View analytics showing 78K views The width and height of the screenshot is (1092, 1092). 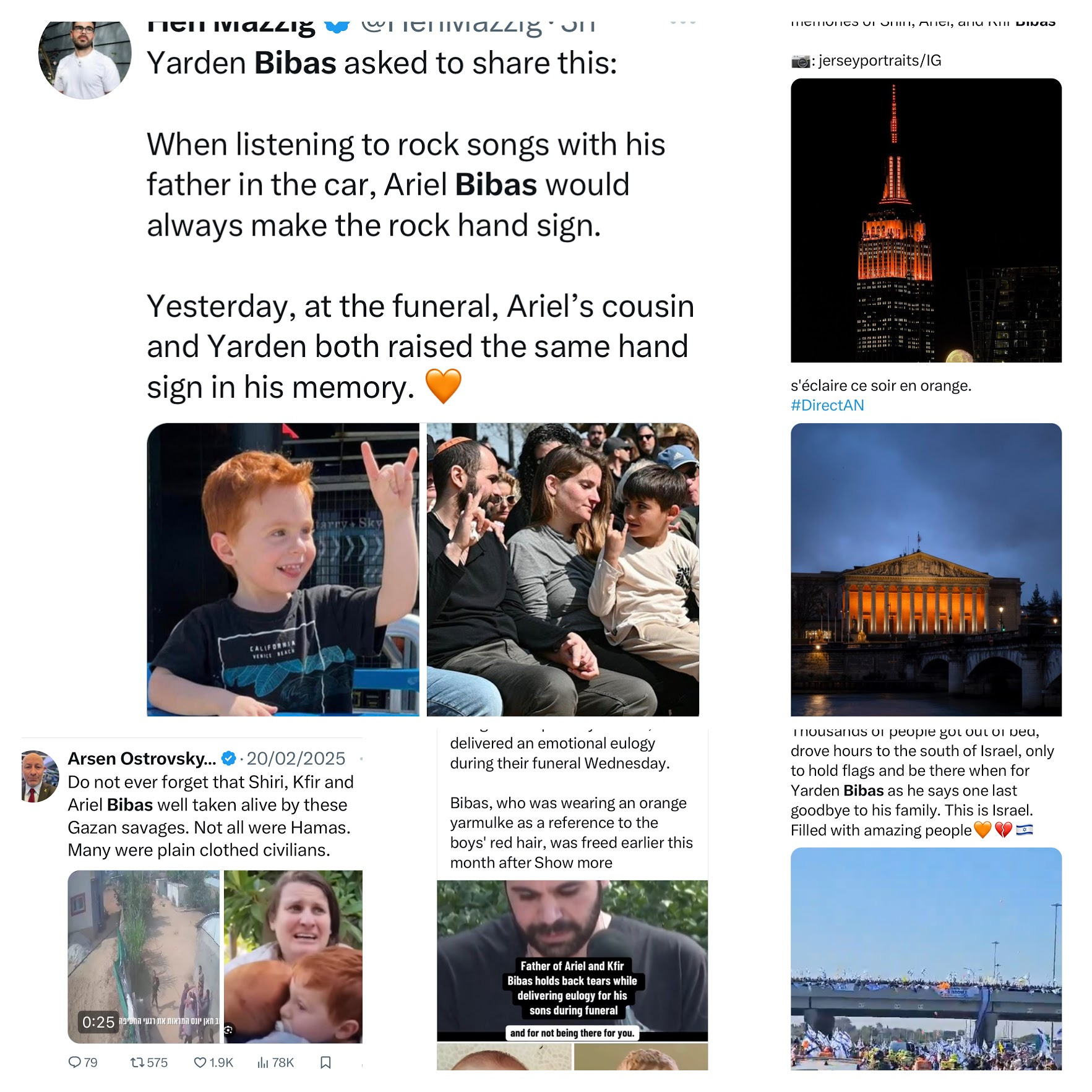pos(275,1062)
